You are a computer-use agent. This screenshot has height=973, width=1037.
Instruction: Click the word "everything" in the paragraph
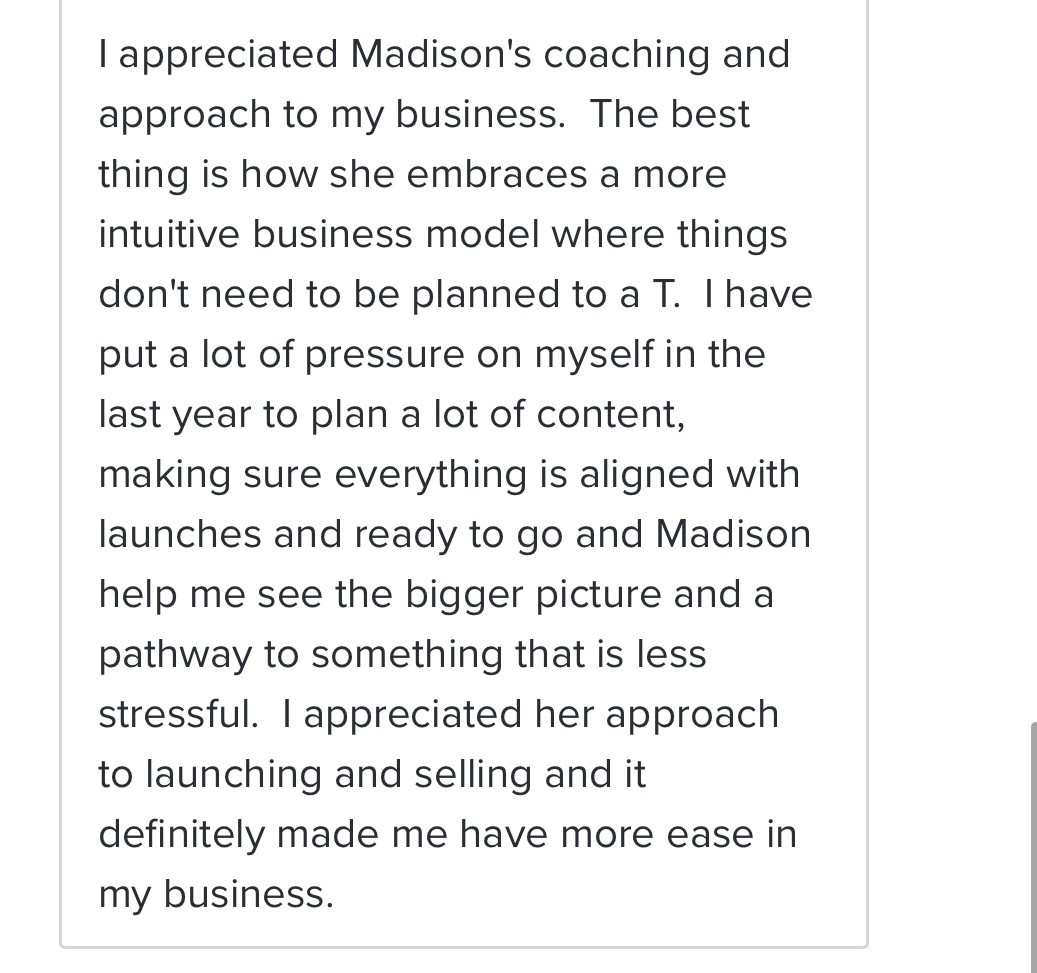coord(430,474)
